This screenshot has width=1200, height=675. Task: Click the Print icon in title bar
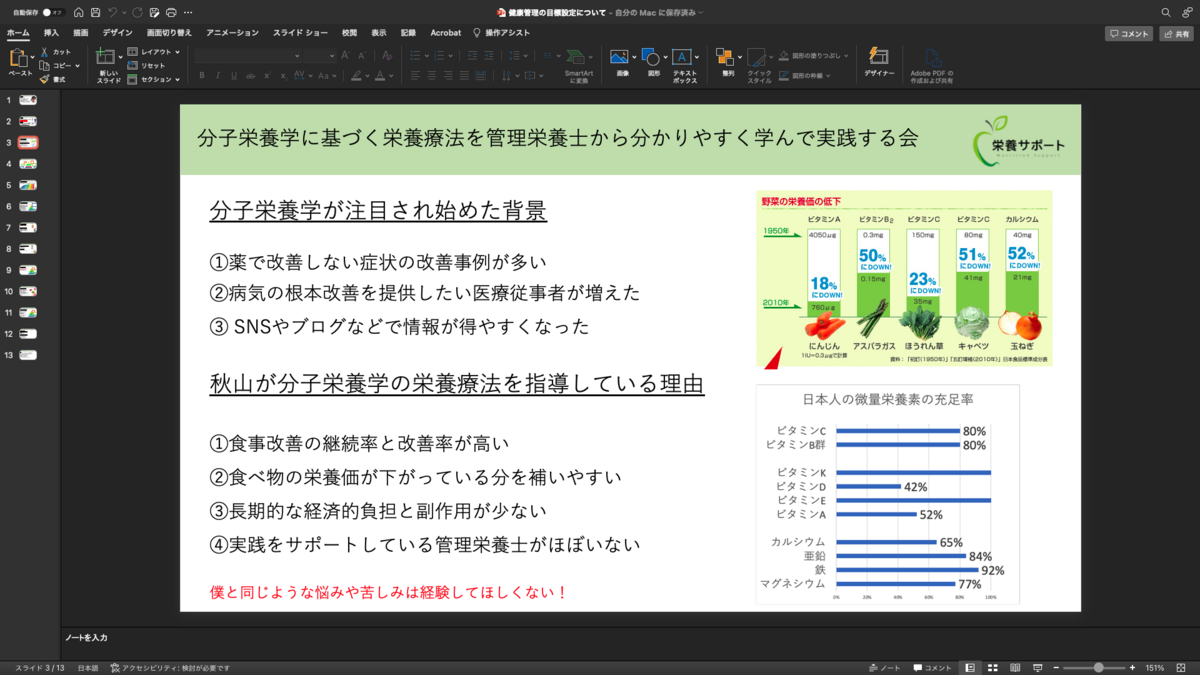point(171,12)
